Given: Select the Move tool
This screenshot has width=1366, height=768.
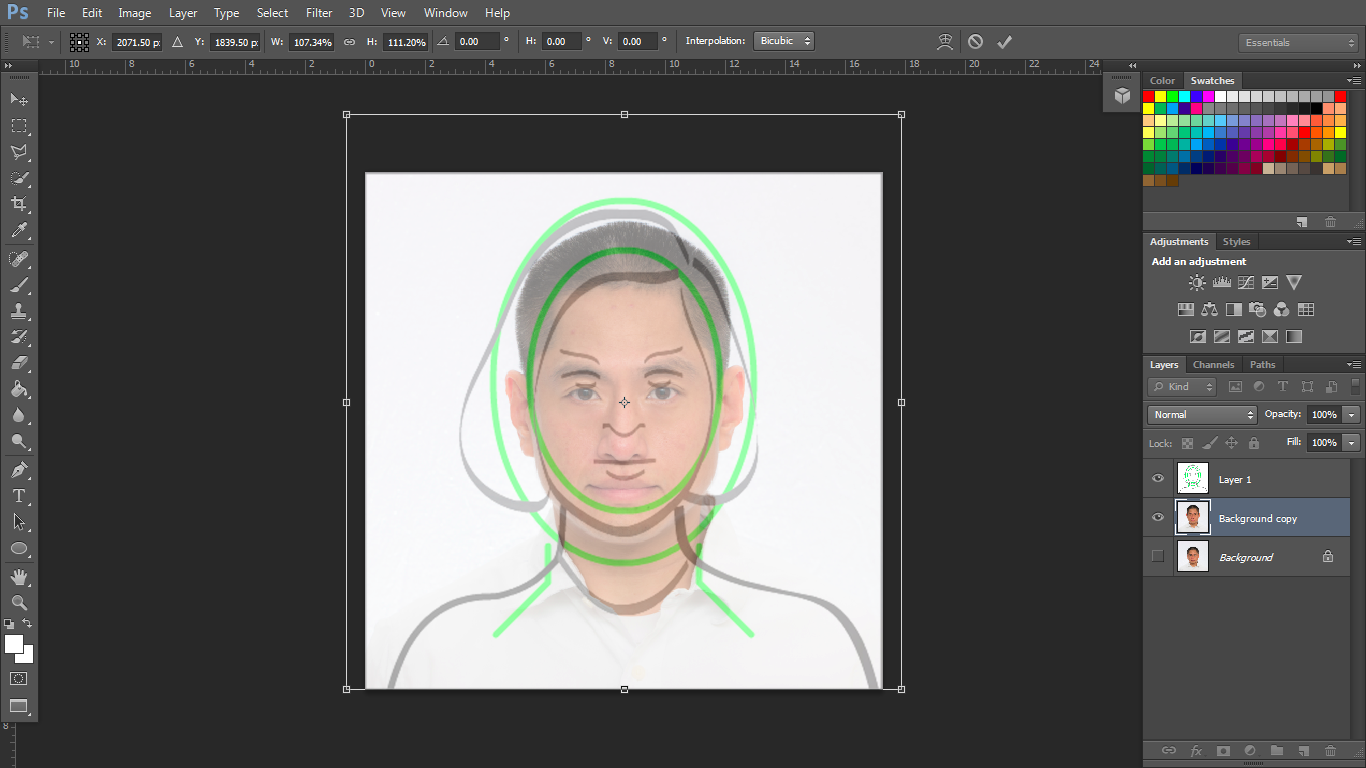Looking at the screenshot, I should (18, 99).
